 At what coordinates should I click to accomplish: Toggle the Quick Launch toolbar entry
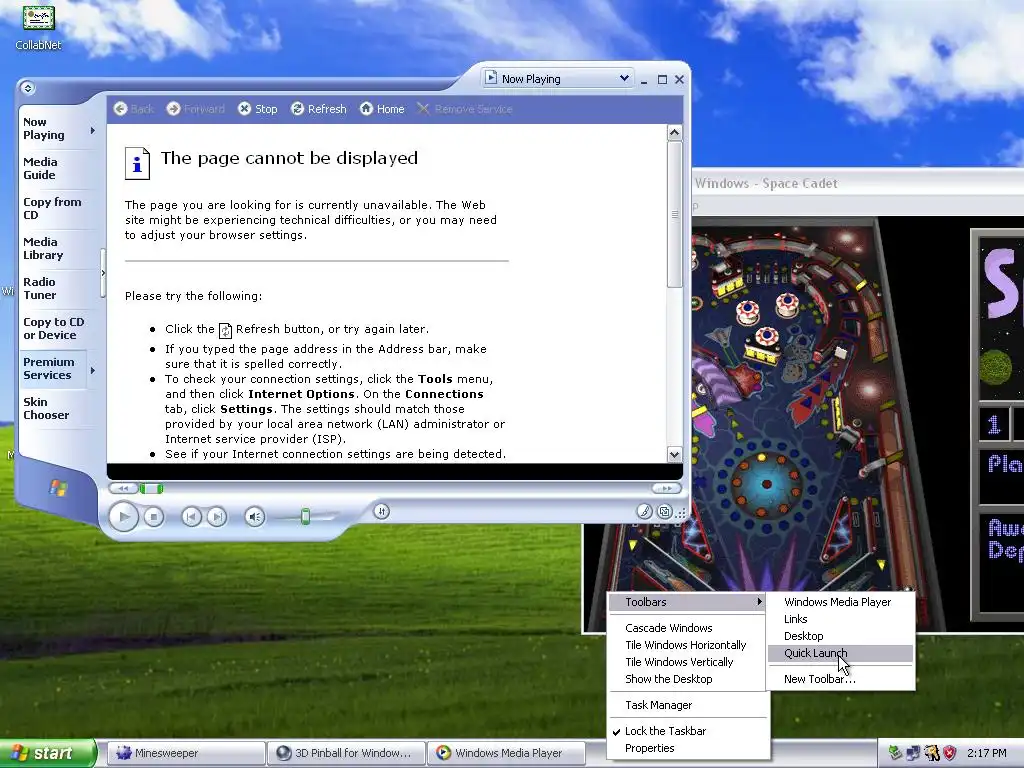(x=840, y=653)
